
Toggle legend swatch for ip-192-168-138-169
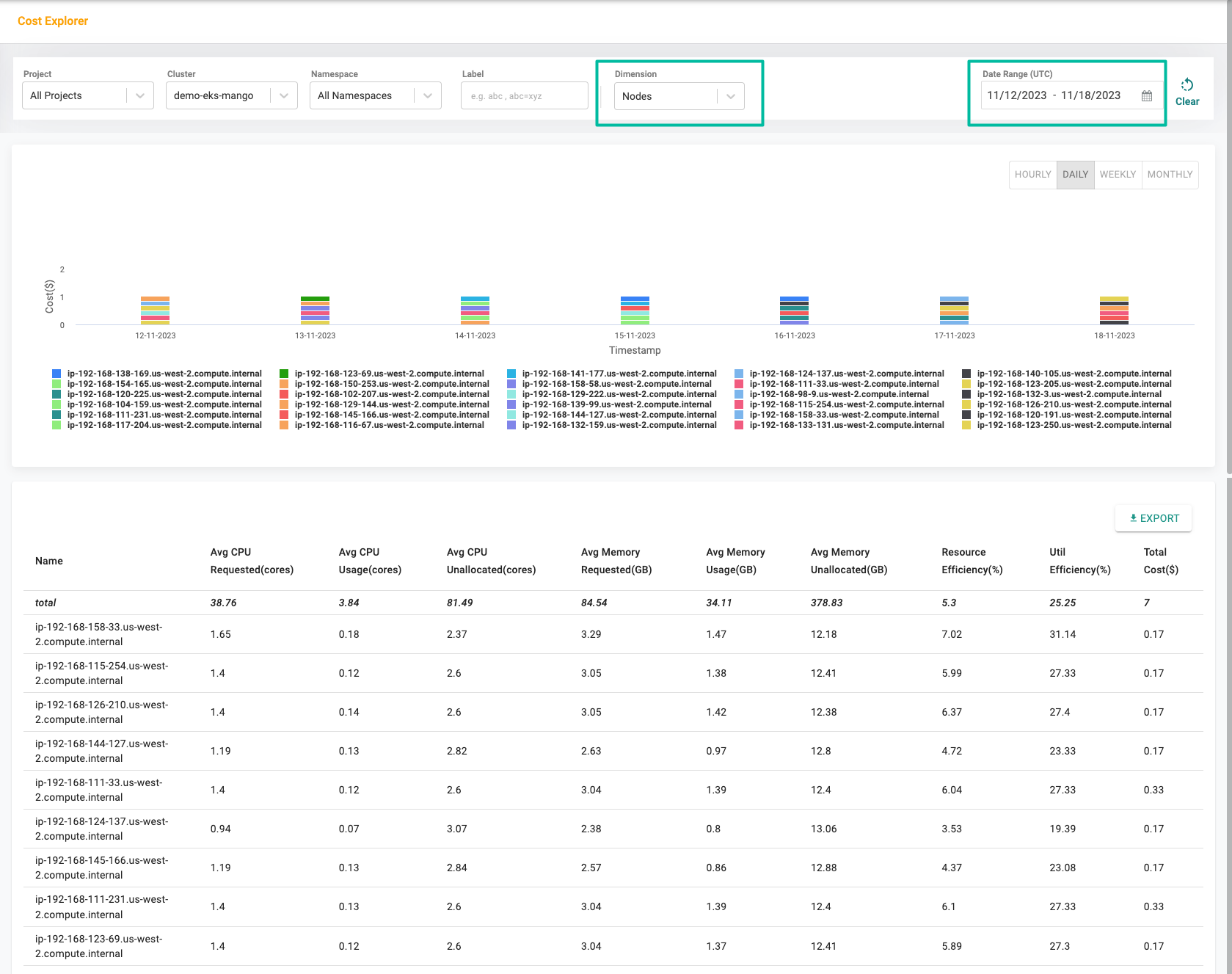point(57,374)
